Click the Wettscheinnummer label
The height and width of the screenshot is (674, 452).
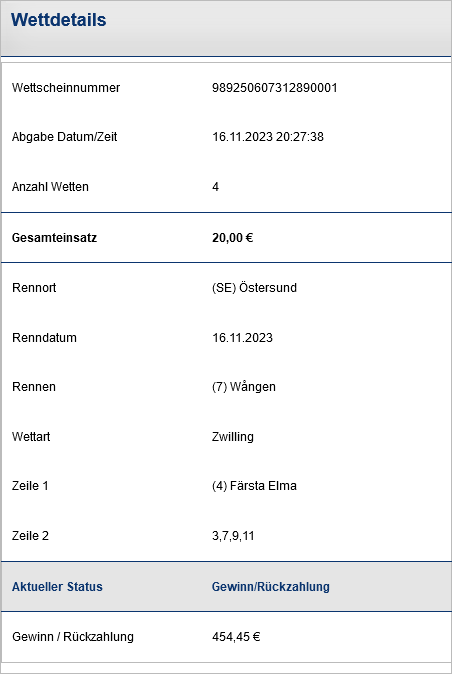(x=66, y=88)
